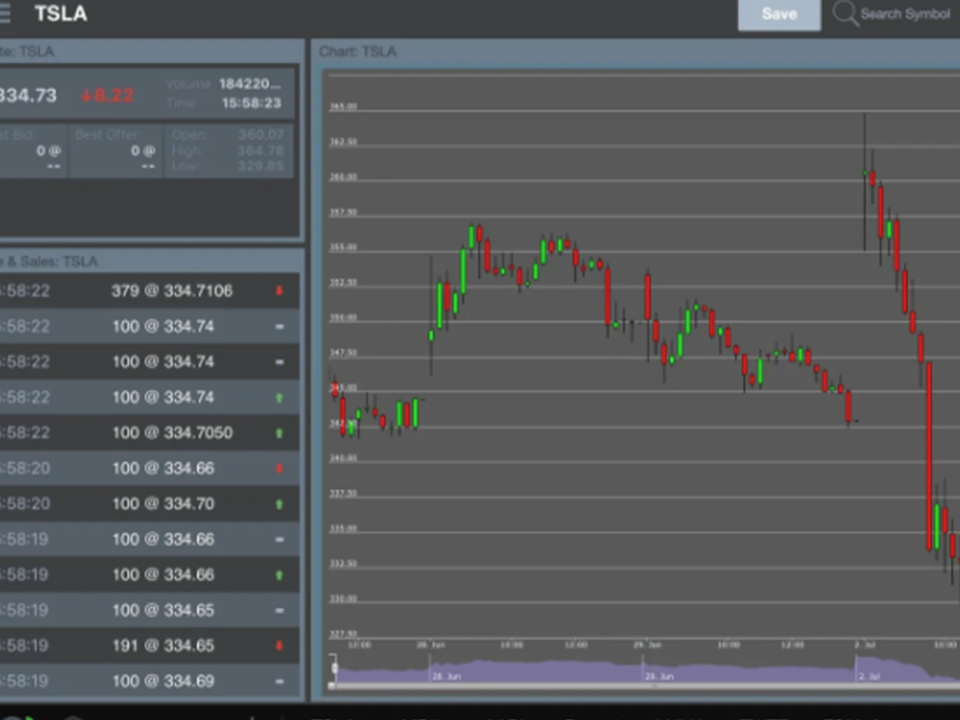
Task: Click the Volume value 184220
Action: tap(250, 84)
